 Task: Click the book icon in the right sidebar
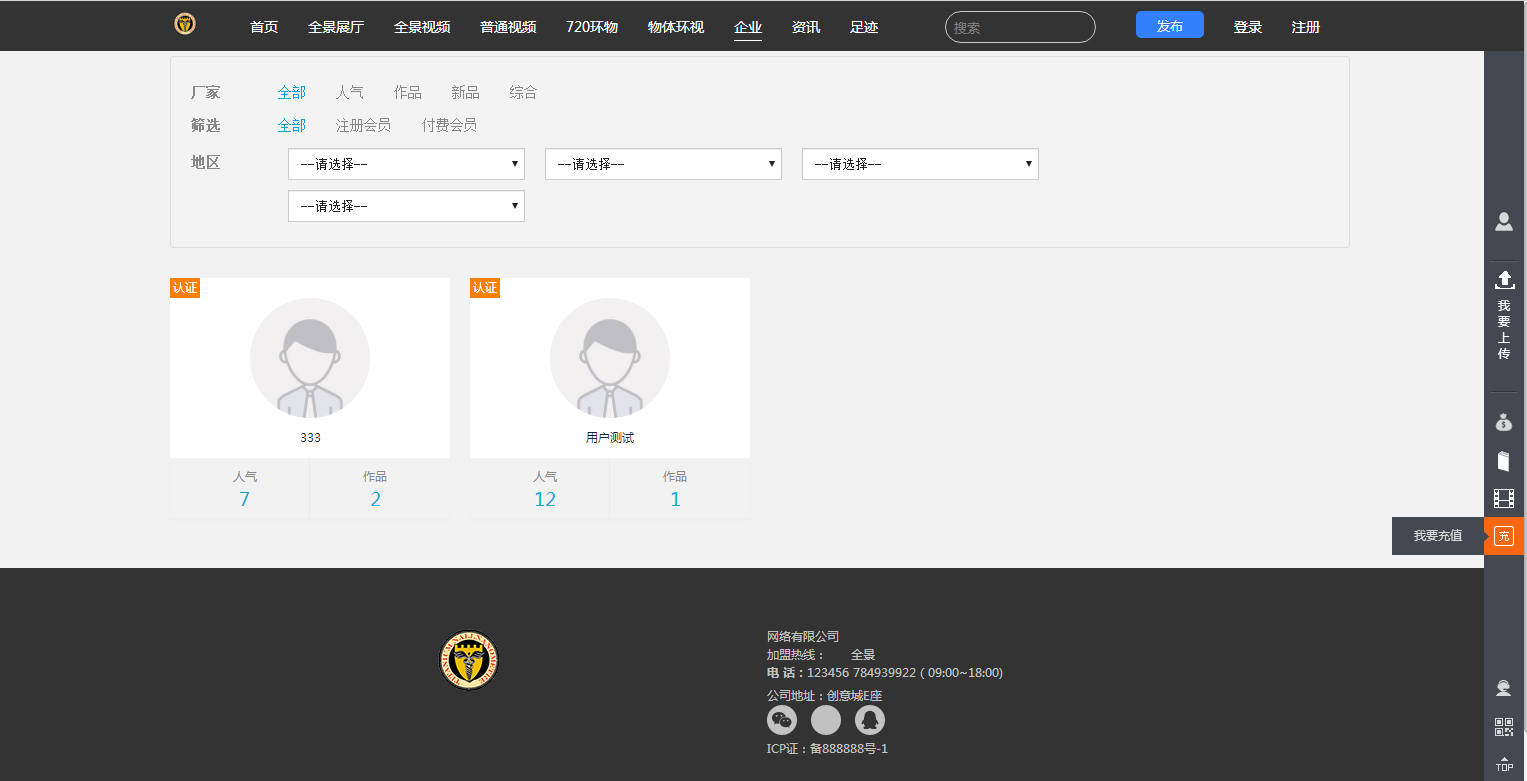[x=1503, y=461]
